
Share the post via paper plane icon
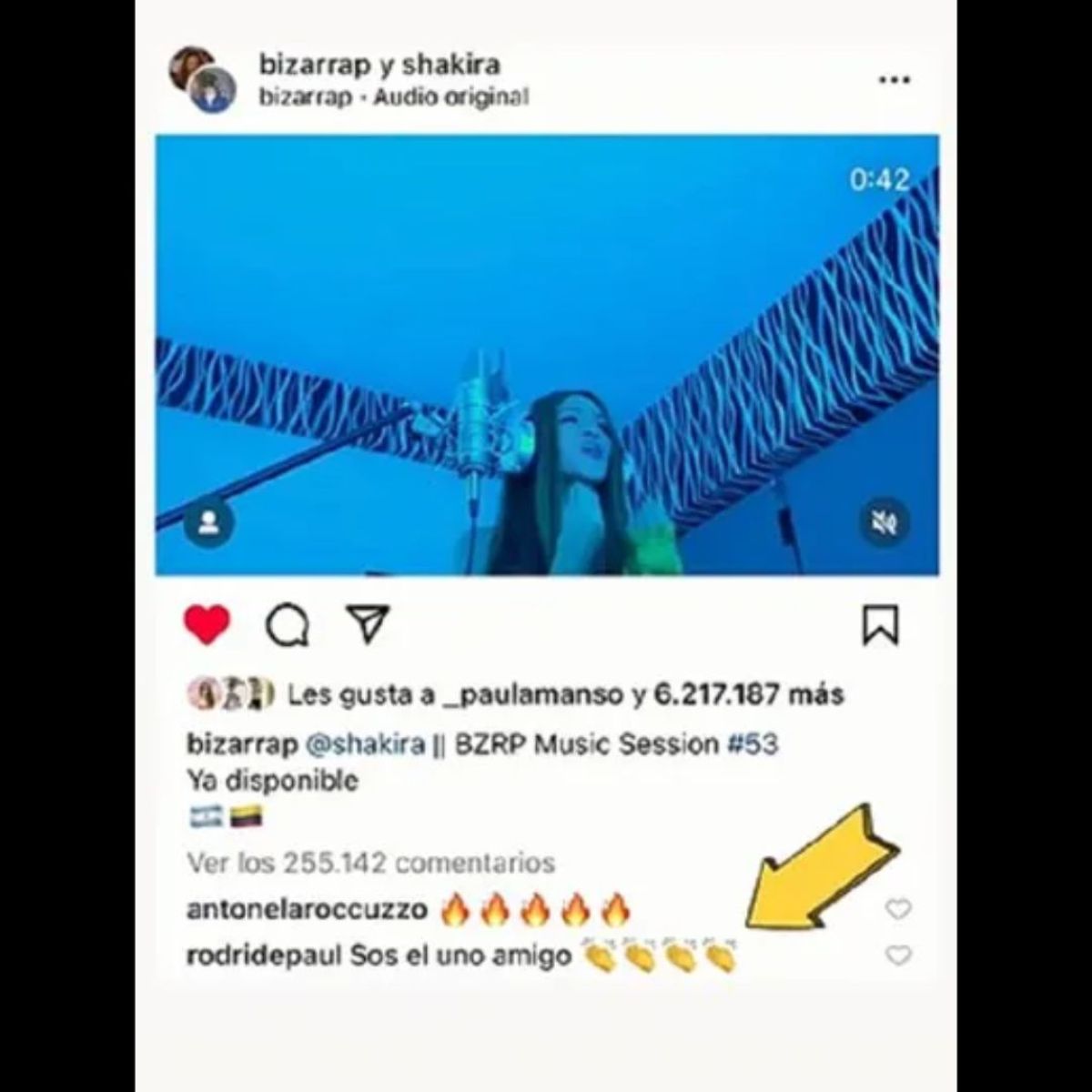[368, 624]
